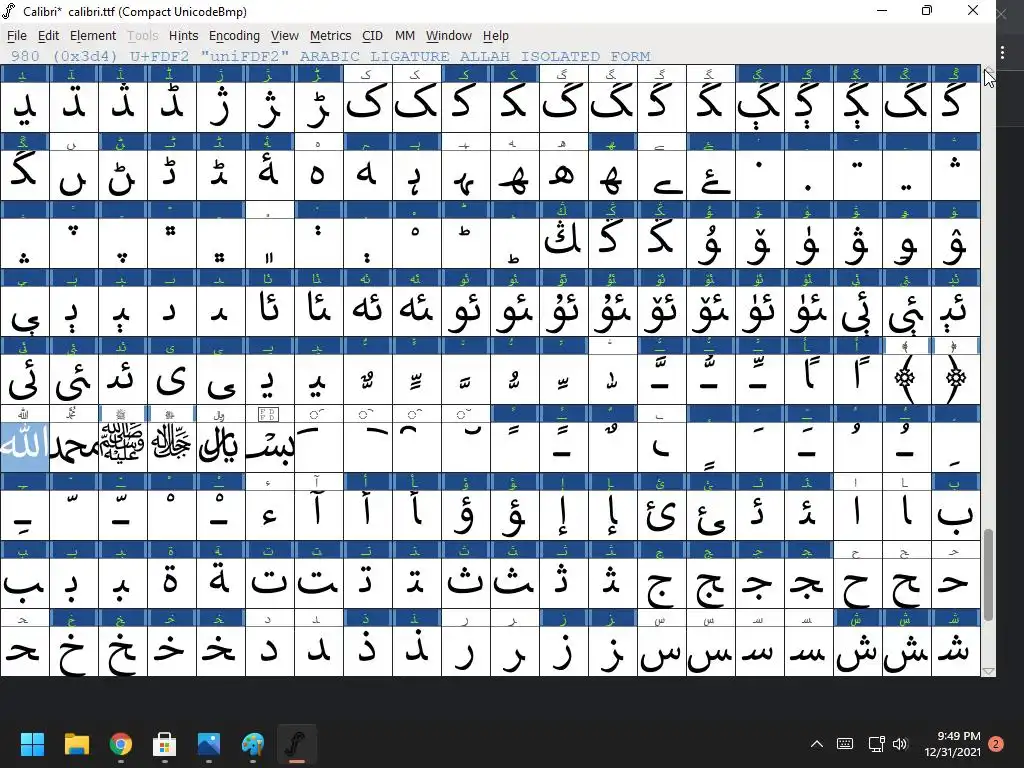Launch Google Chrome from the taskbar
The height and width of the screenshot is (768, 1024).
(x=121, y=744)
